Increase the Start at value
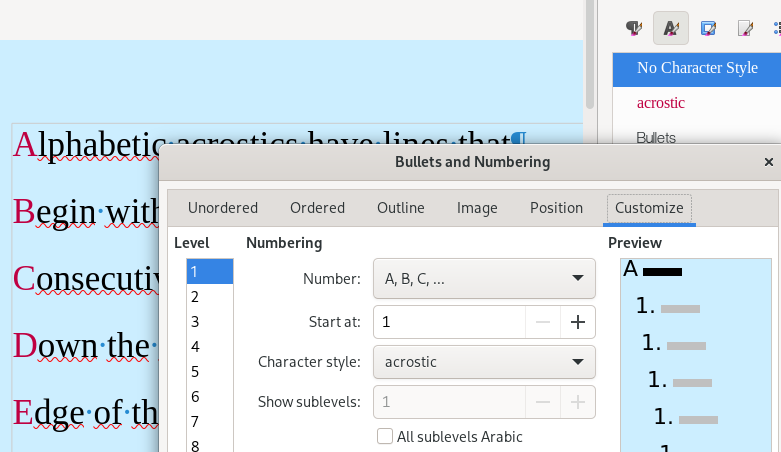781x452 pixels. point(578,322)
